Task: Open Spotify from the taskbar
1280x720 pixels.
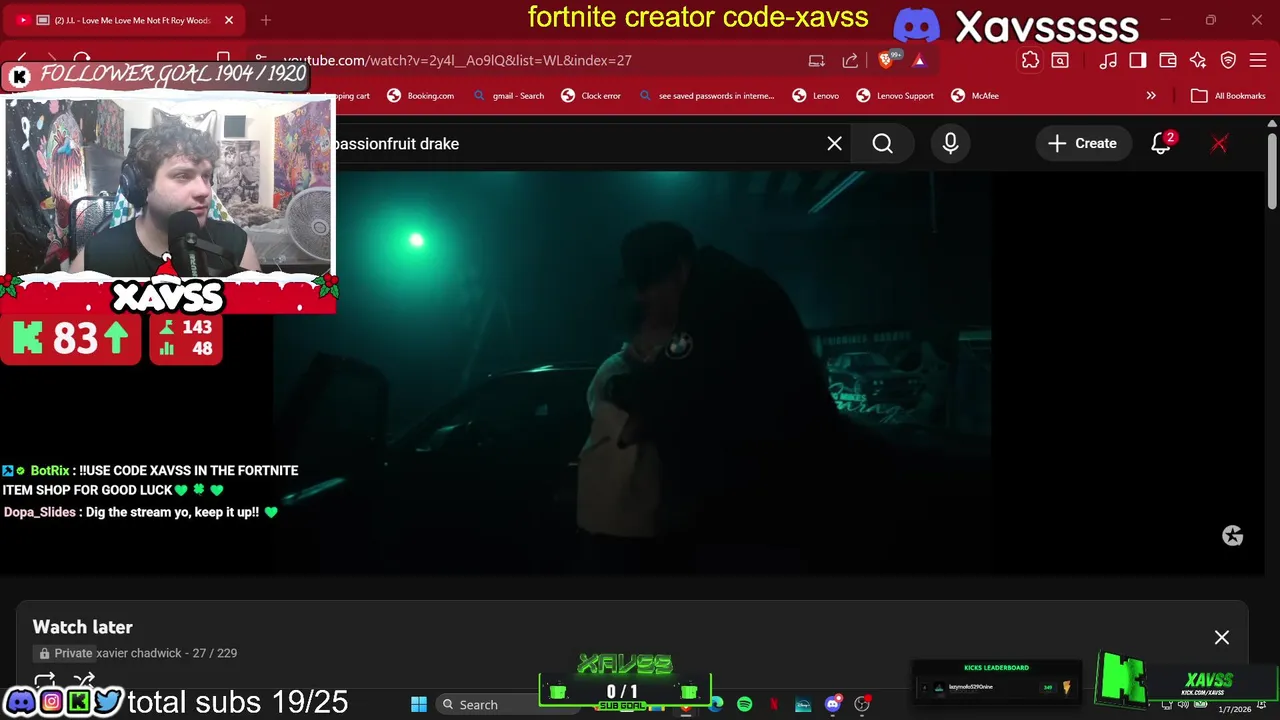Action: point(744,704)
